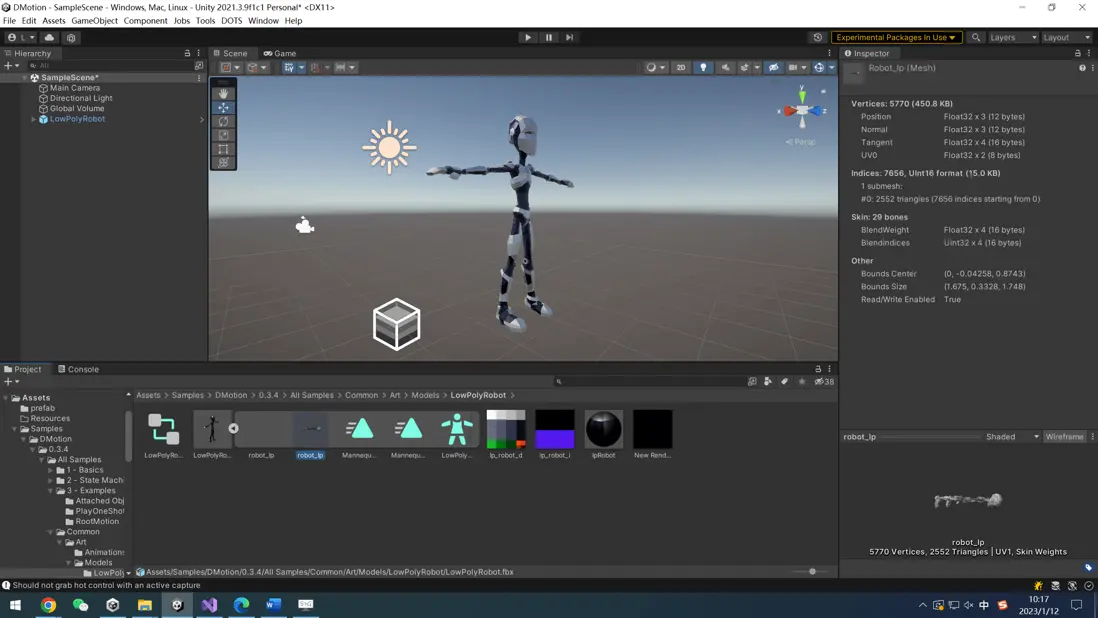The width and height of the screenshot is (1098, 618).
Task: Toggle 2D view mode in Scene
Action: (x=681, y=68)
